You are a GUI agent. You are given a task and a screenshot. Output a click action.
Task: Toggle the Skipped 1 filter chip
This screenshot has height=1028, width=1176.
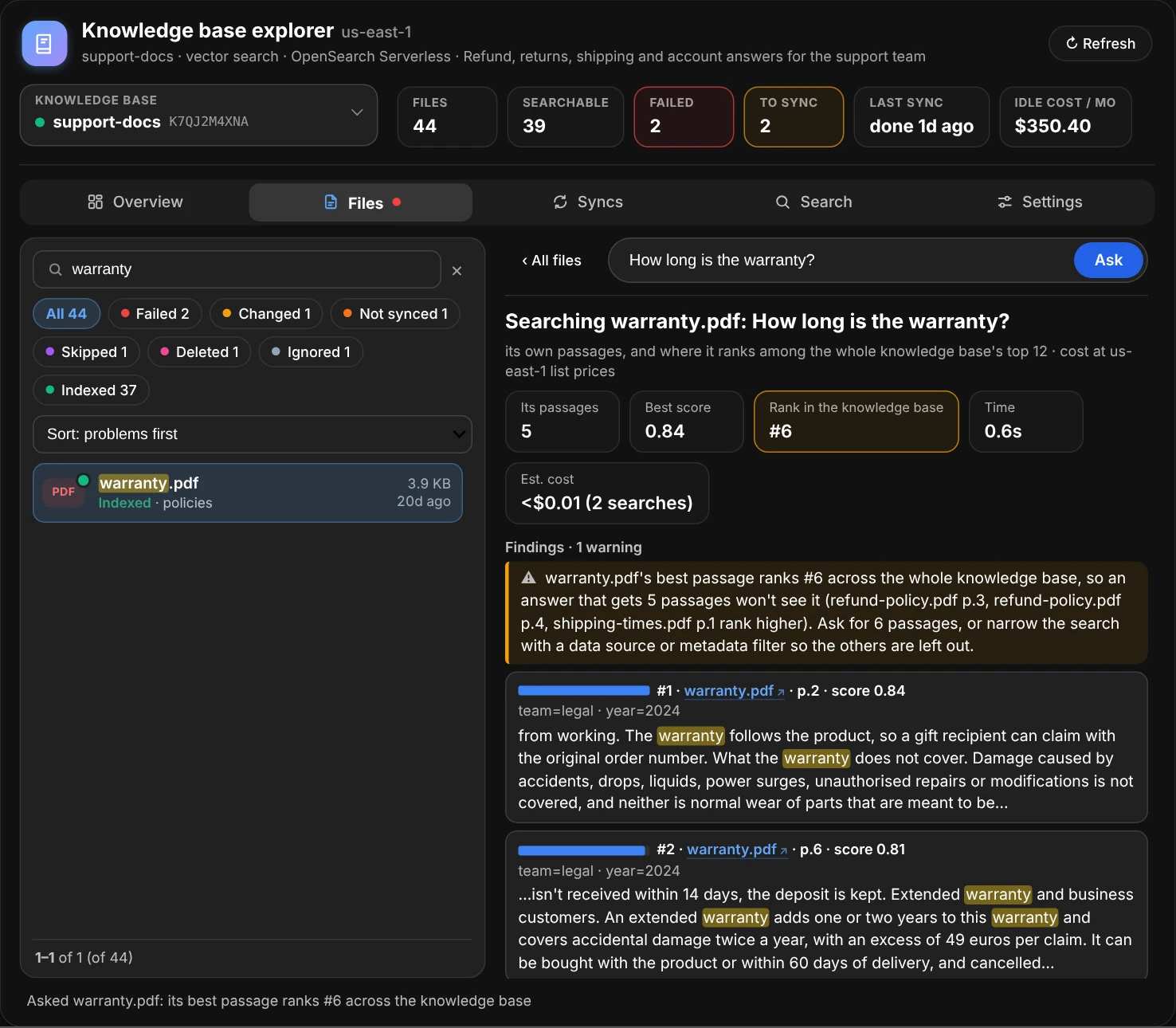(86, 352)
